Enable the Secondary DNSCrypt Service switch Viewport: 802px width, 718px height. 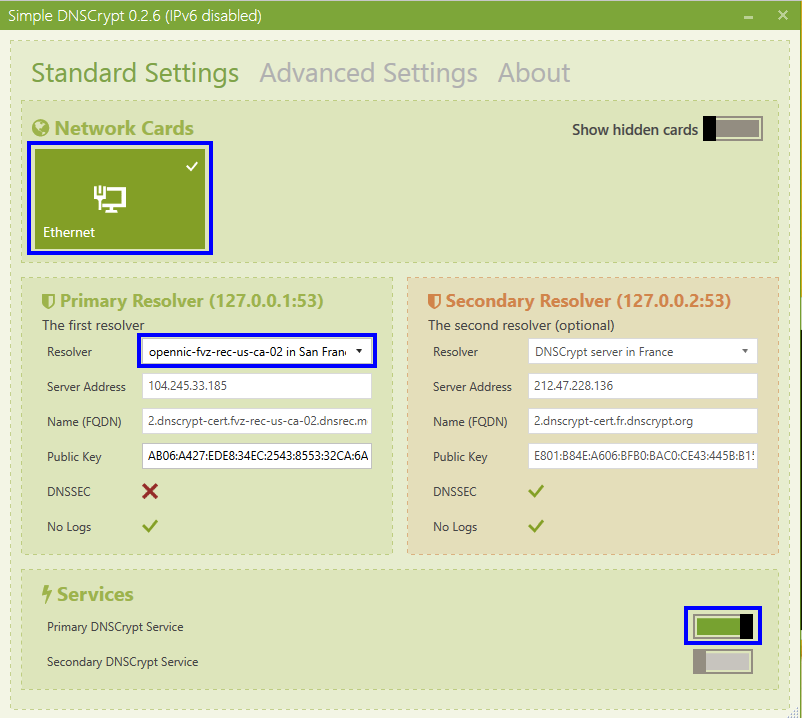723,662
